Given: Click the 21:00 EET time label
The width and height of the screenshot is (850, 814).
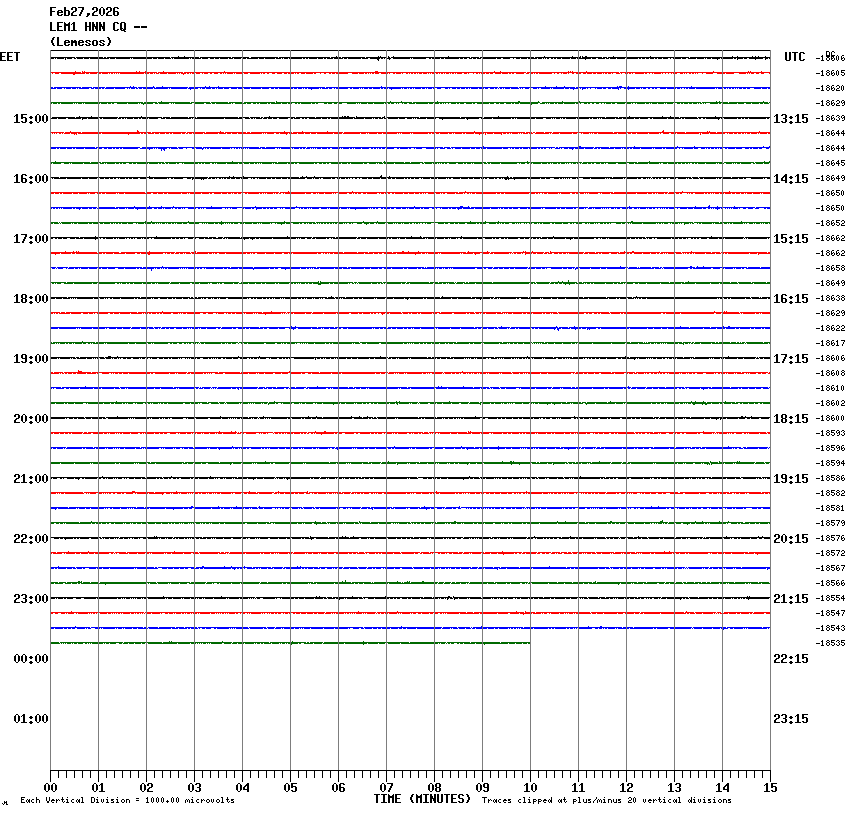Looking at the screenshot, I should [30, 479].
